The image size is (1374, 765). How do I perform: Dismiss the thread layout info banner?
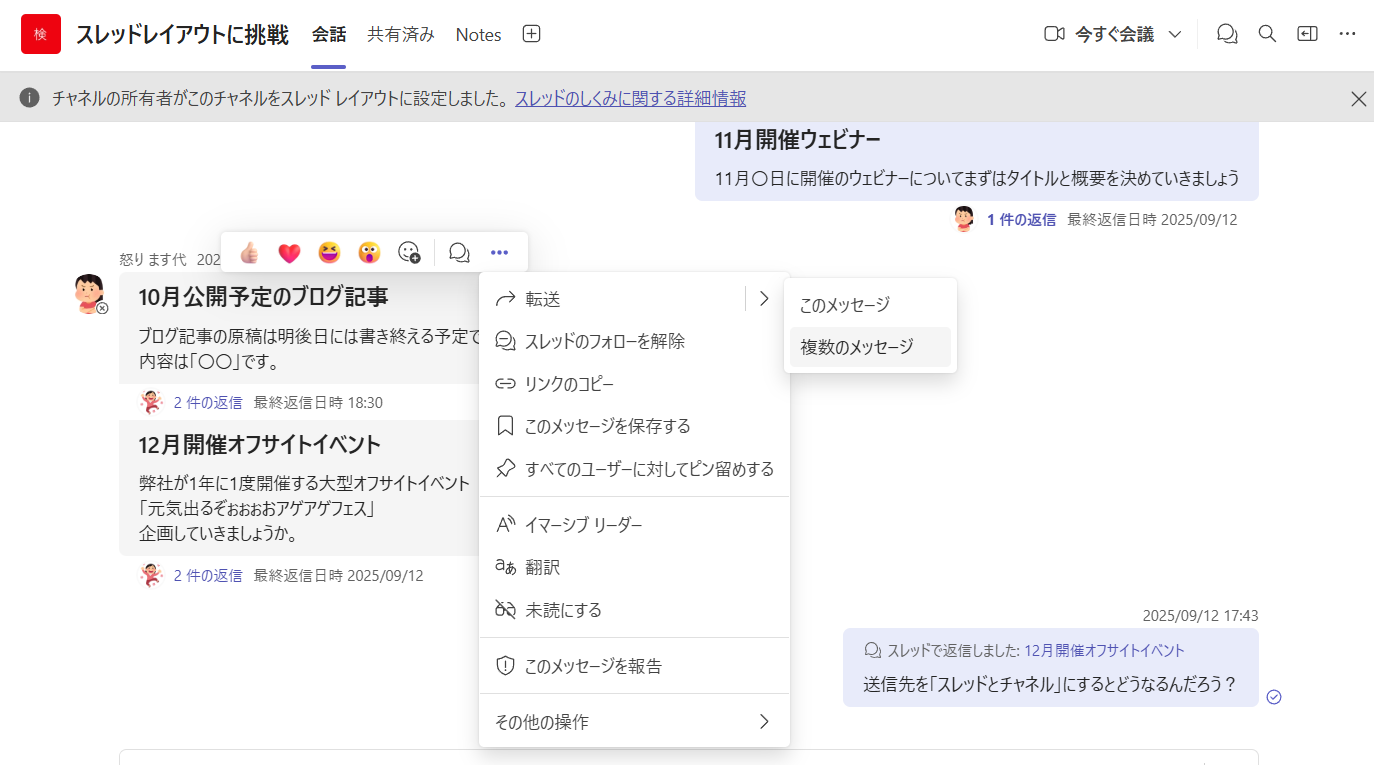[1358, 98]
